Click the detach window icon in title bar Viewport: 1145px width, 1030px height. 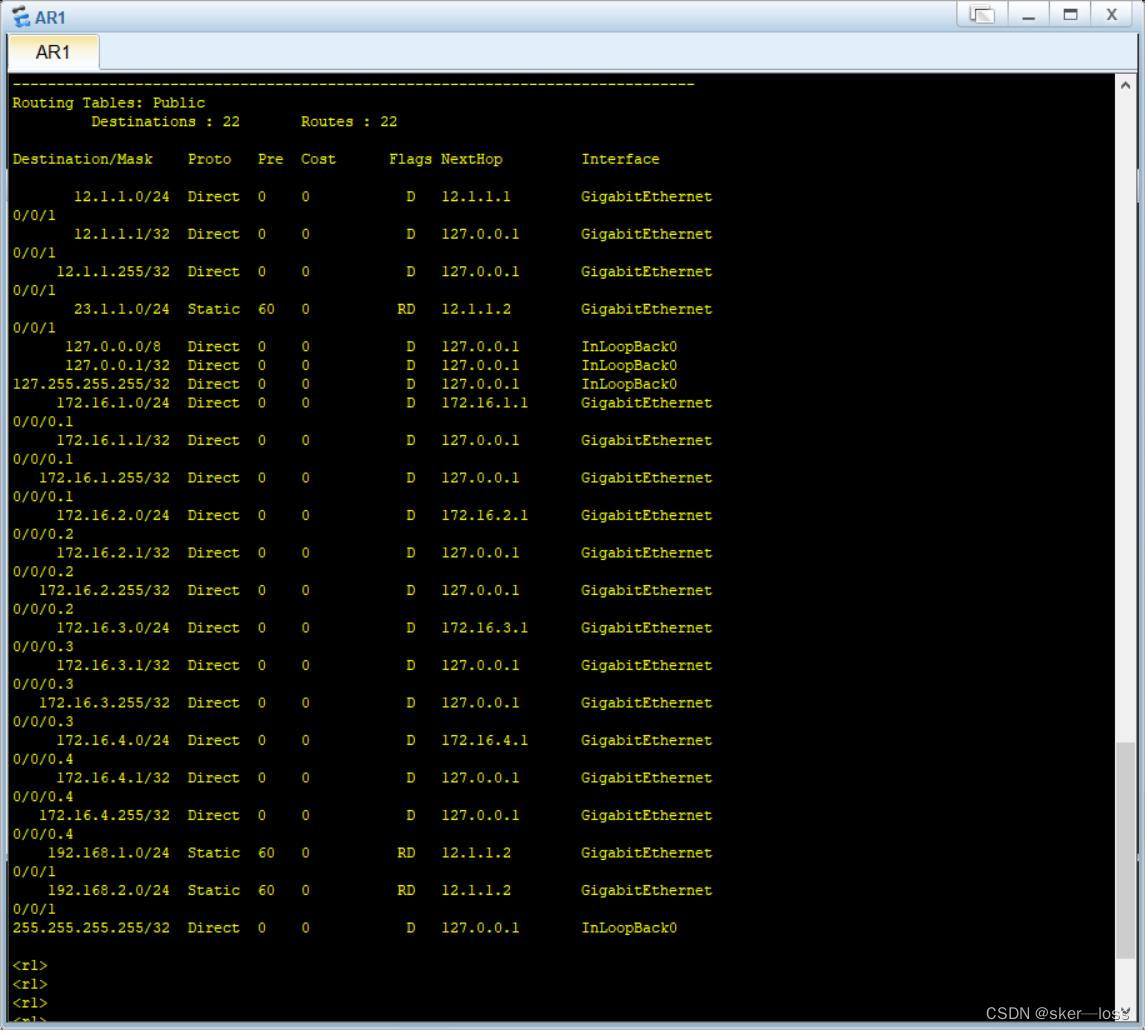(x=982, y=15)
